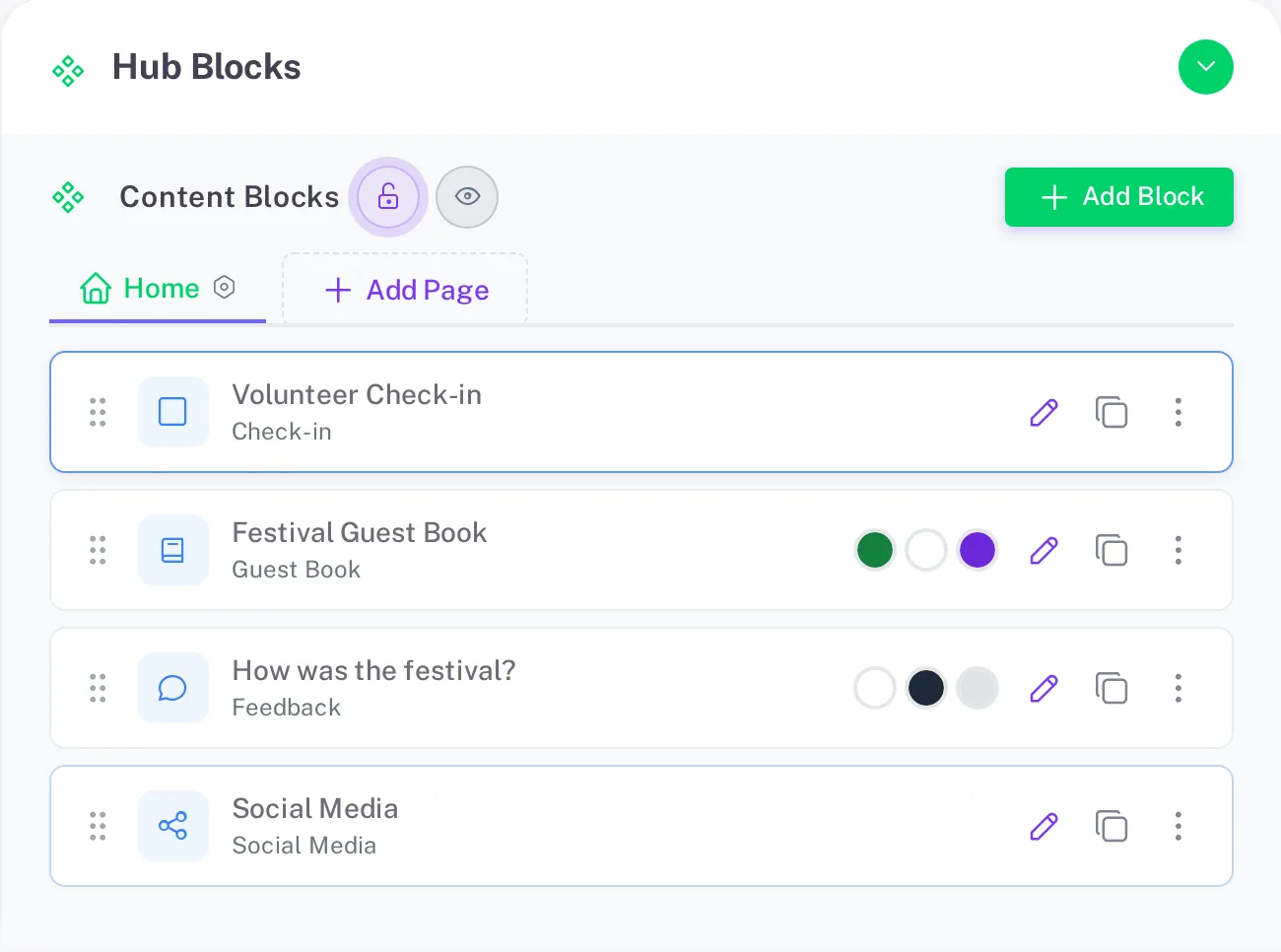1281x952 pixels.
Task: Select light gray swatch on Feedback block
Action: 978,688
